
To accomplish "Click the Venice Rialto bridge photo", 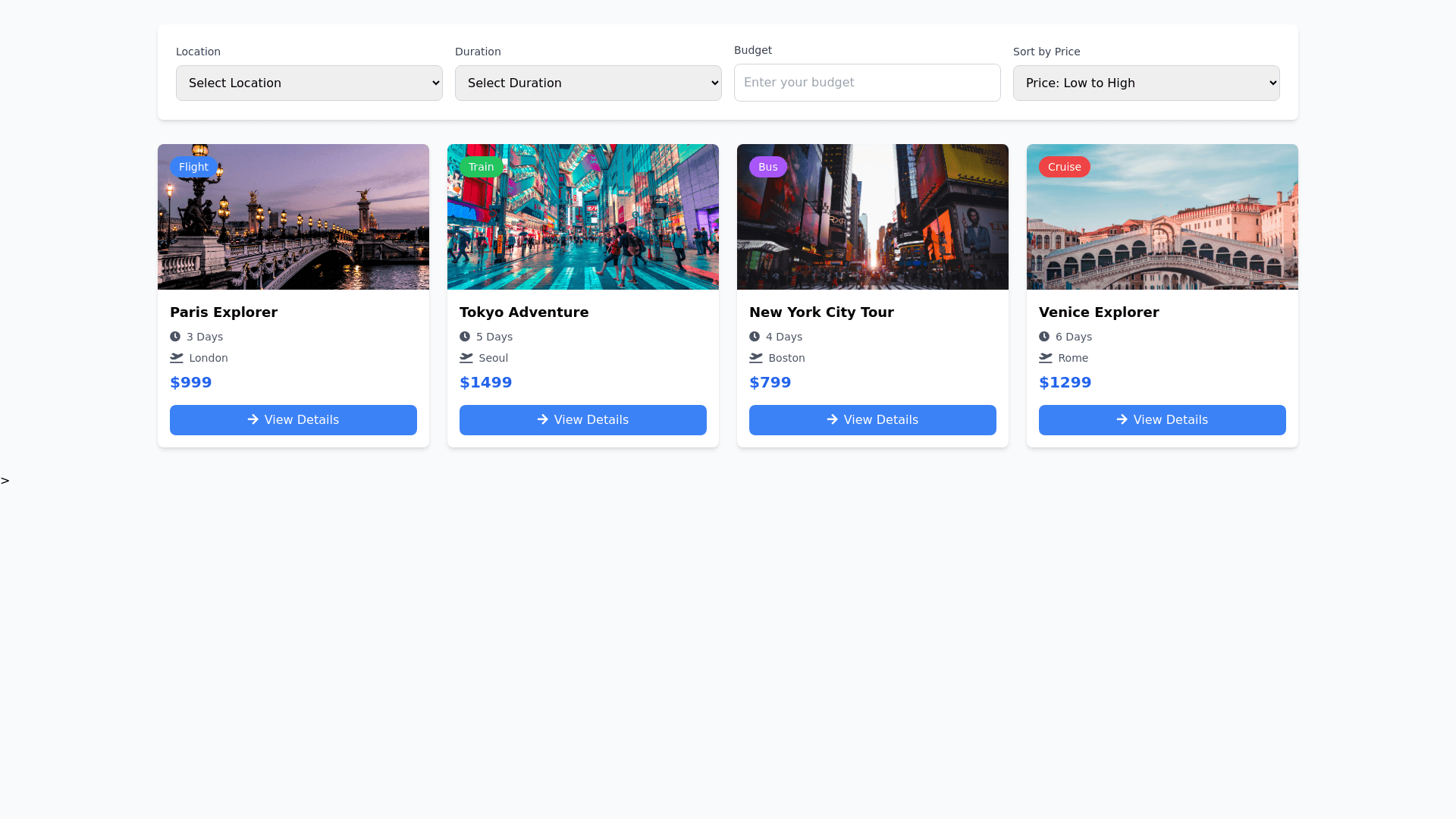I will click(x=1162, y=227).
